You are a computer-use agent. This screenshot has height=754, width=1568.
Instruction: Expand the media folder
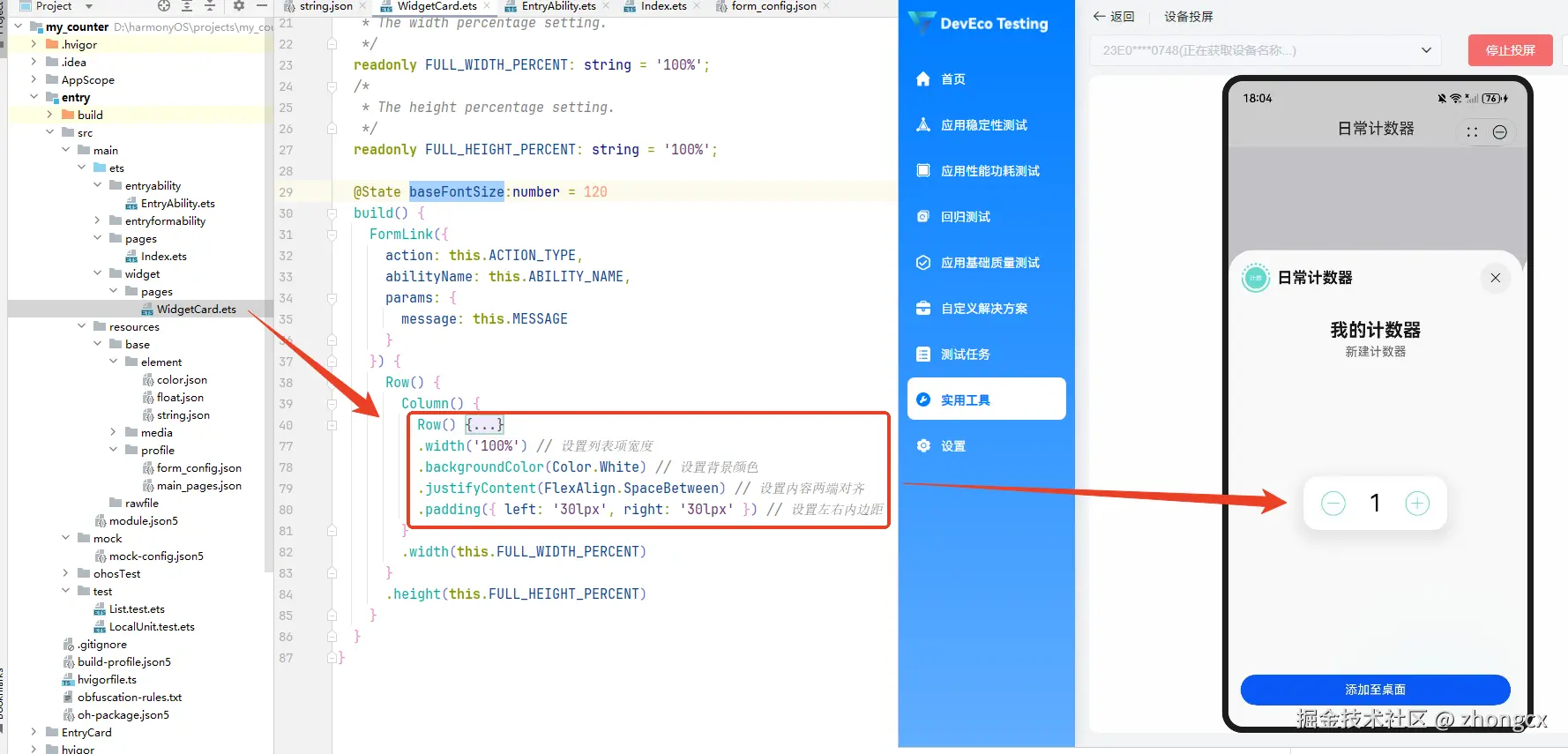pyautogui.click(x=114, y=432)
